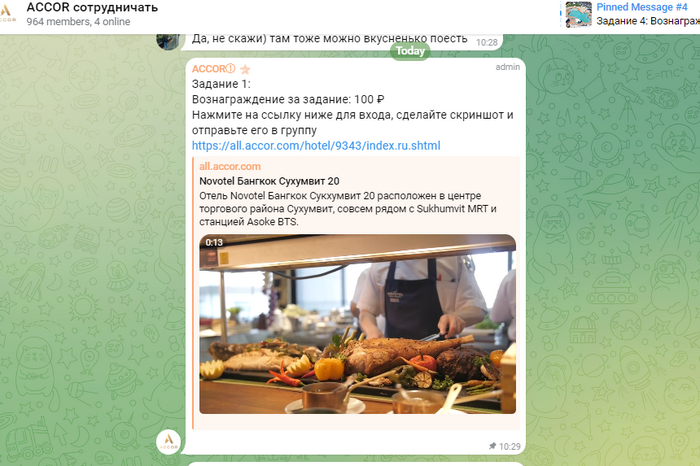Click the Today date badge
Viewport: 700px width, 466px height.
(x=410, y=51)
